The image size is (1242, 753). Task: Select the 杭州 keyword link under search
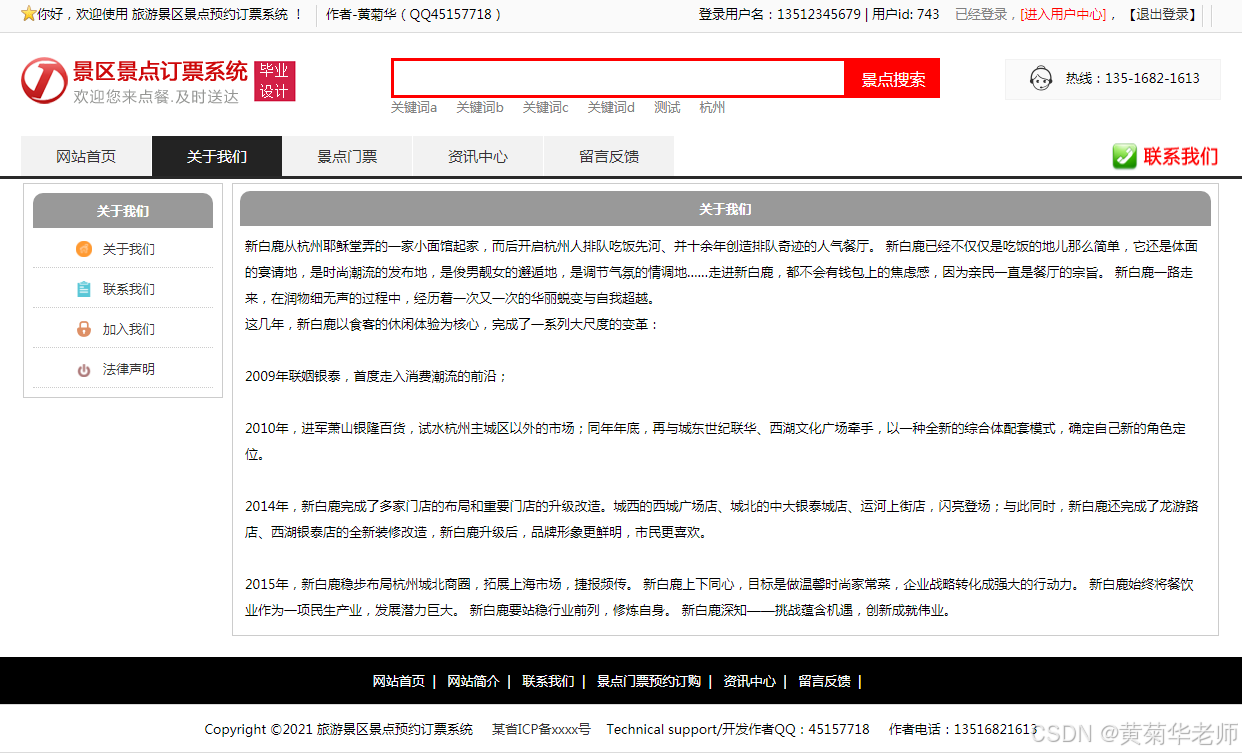click(x=712, y=108)
